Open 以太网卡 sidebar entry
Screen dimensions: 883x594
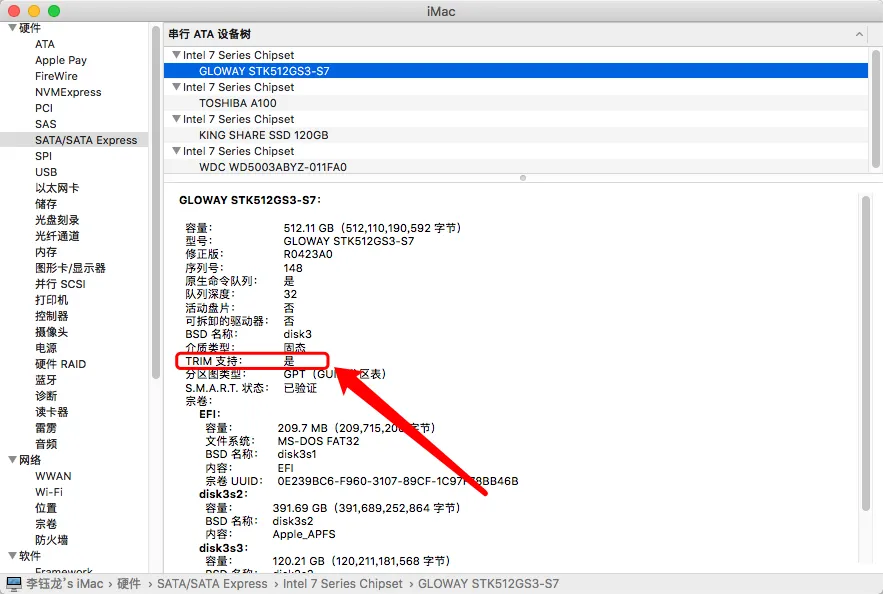click(57, 188)
